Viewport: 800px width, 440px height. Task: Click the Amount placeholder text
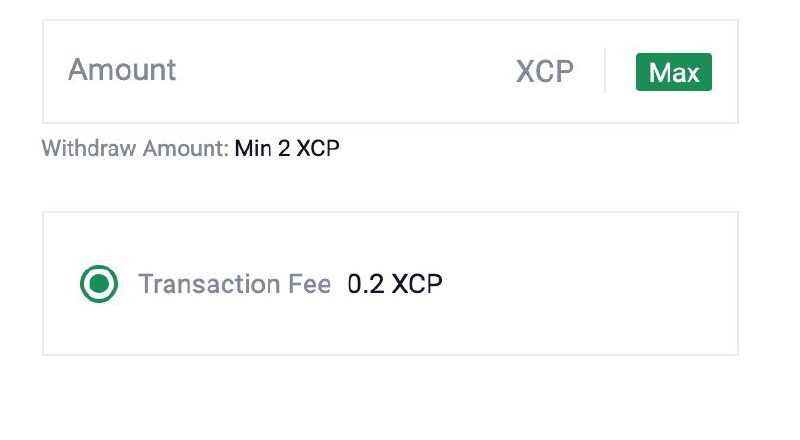tap(122, 70)
